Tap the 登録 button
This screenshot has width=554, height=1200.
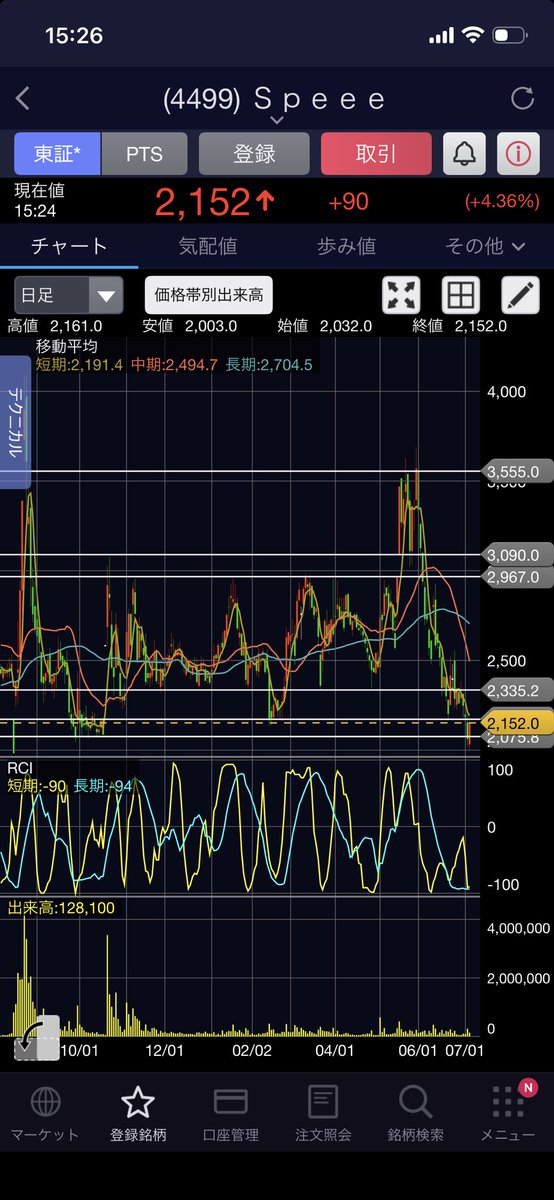coord(254,154)
